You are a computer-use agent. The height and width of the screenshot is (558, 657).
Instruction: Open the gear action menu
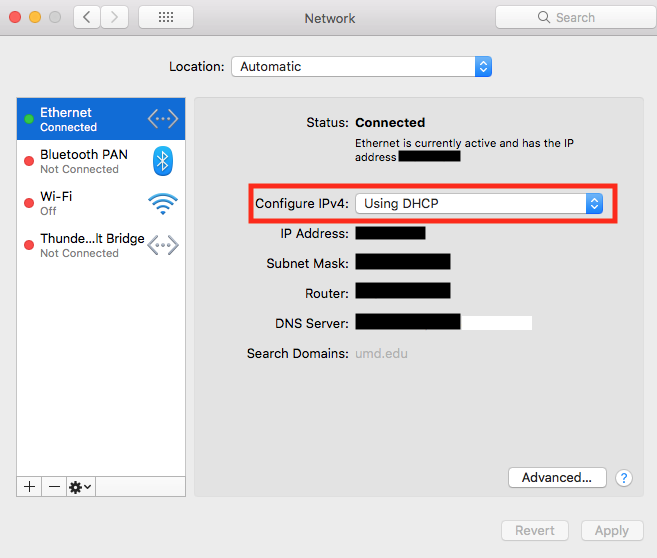tap(80, 486)
